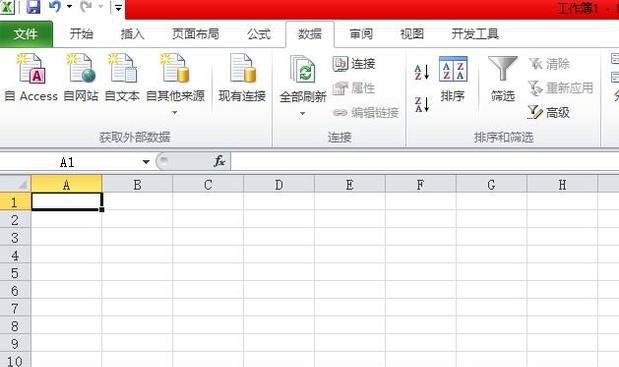Undo the last action
Screen dimensions: 619x367
click(55, 6)
